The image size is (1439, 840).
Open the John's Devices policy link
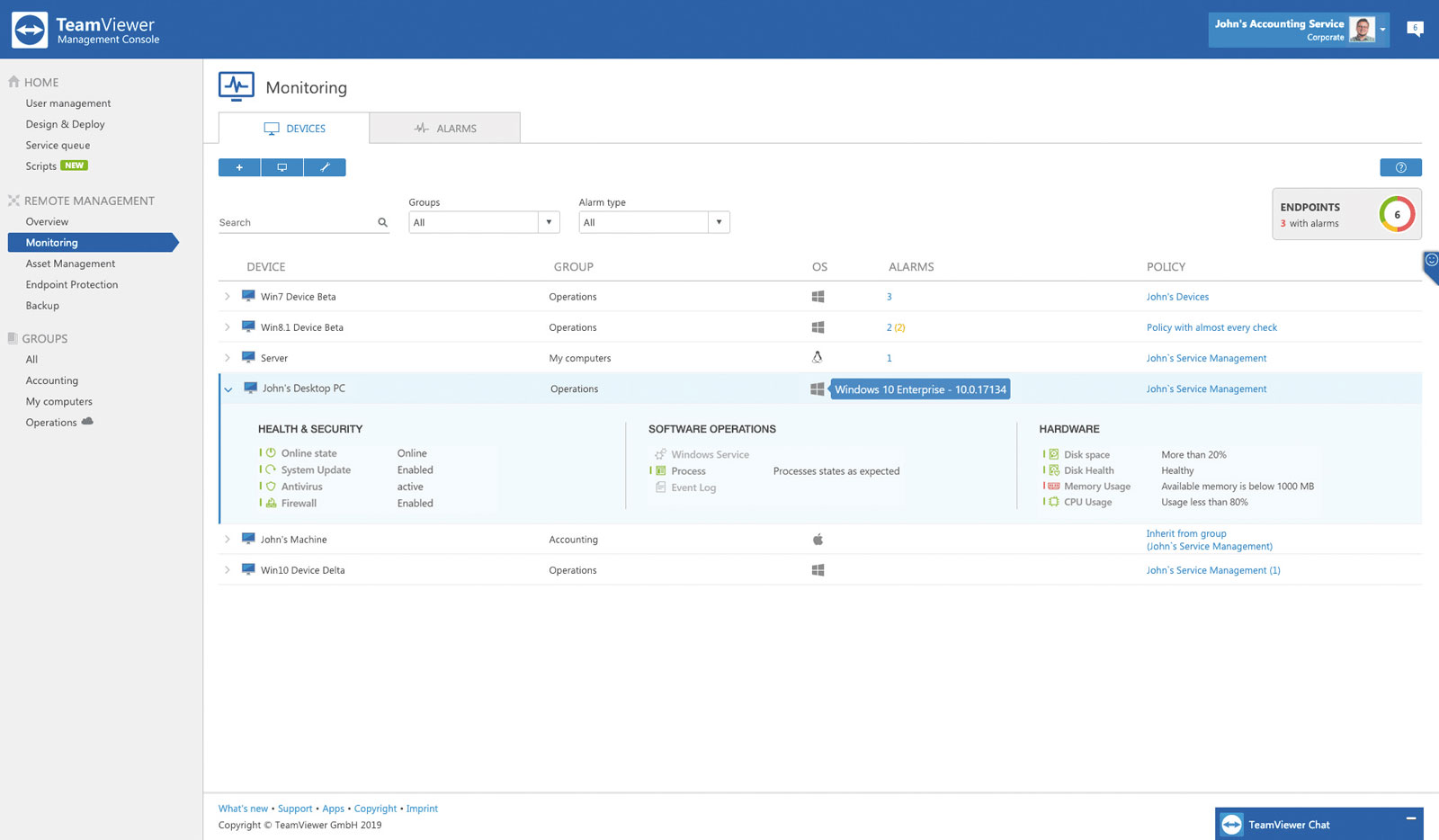(1177, 297)
